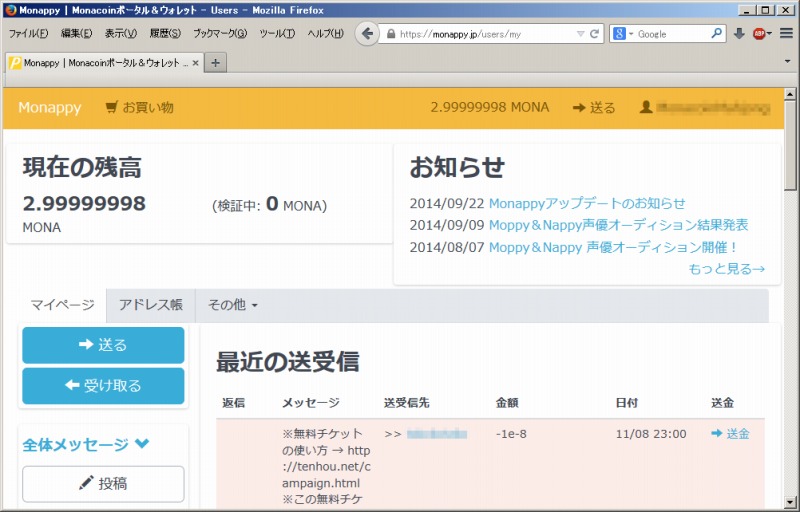This screenshot has height=512, width=800.
Task: Open お買い物 shopping cart link
Action: [x=139, y=108]
